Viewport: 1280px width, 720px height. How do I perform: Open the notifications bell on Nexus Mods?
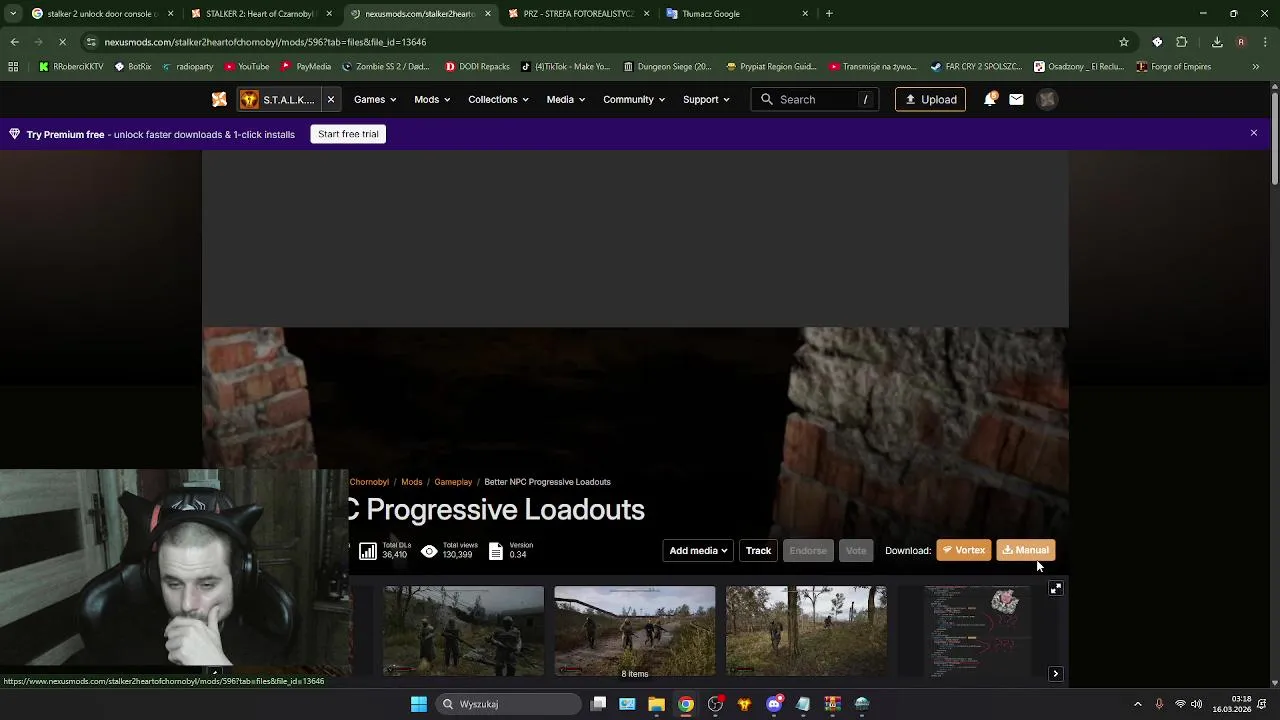tap(990, 99)
